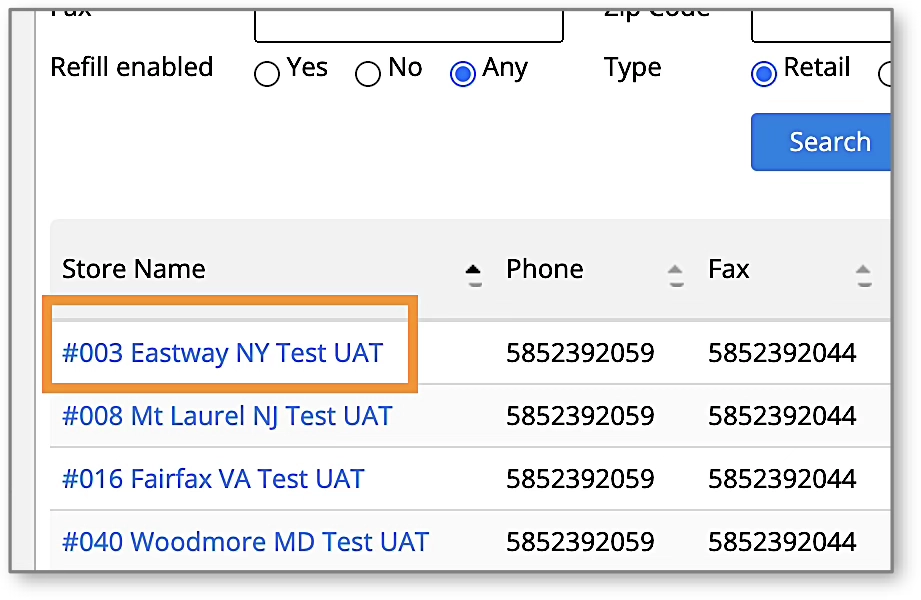
Task: Click fax number for Mt Laurel store
Action: tap(782, 416)
